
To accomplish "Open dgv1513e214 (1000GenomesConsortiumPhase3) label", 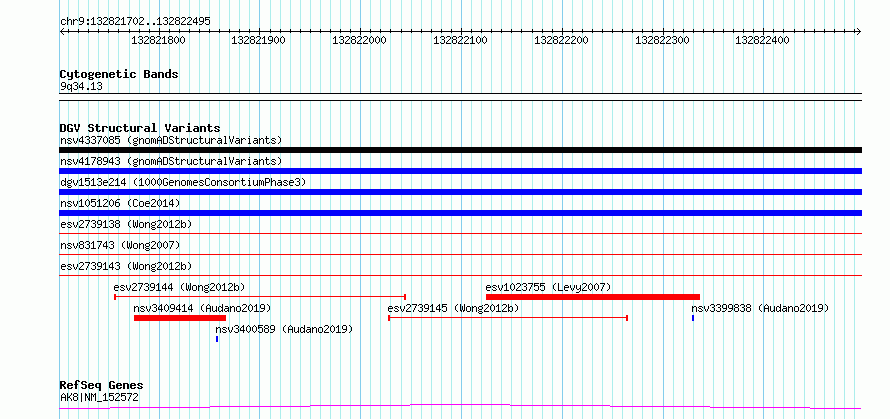I will [183, 182].
